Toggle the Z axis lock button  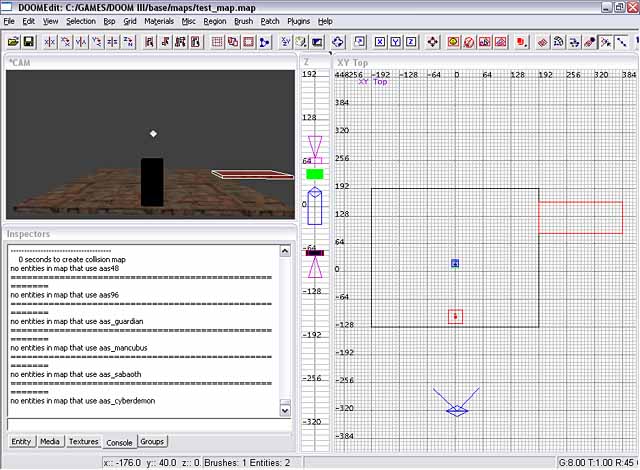[411, 42]
